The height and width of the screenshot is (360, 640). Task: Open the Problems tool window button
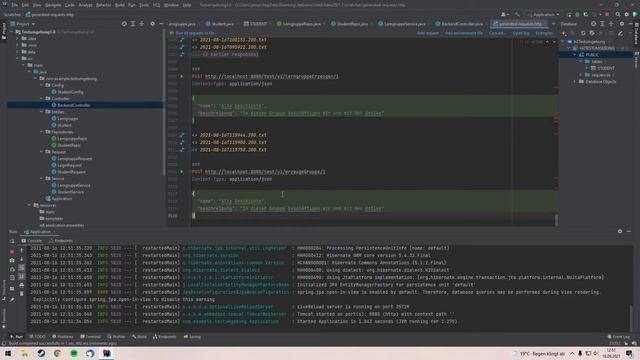(62, 337)
